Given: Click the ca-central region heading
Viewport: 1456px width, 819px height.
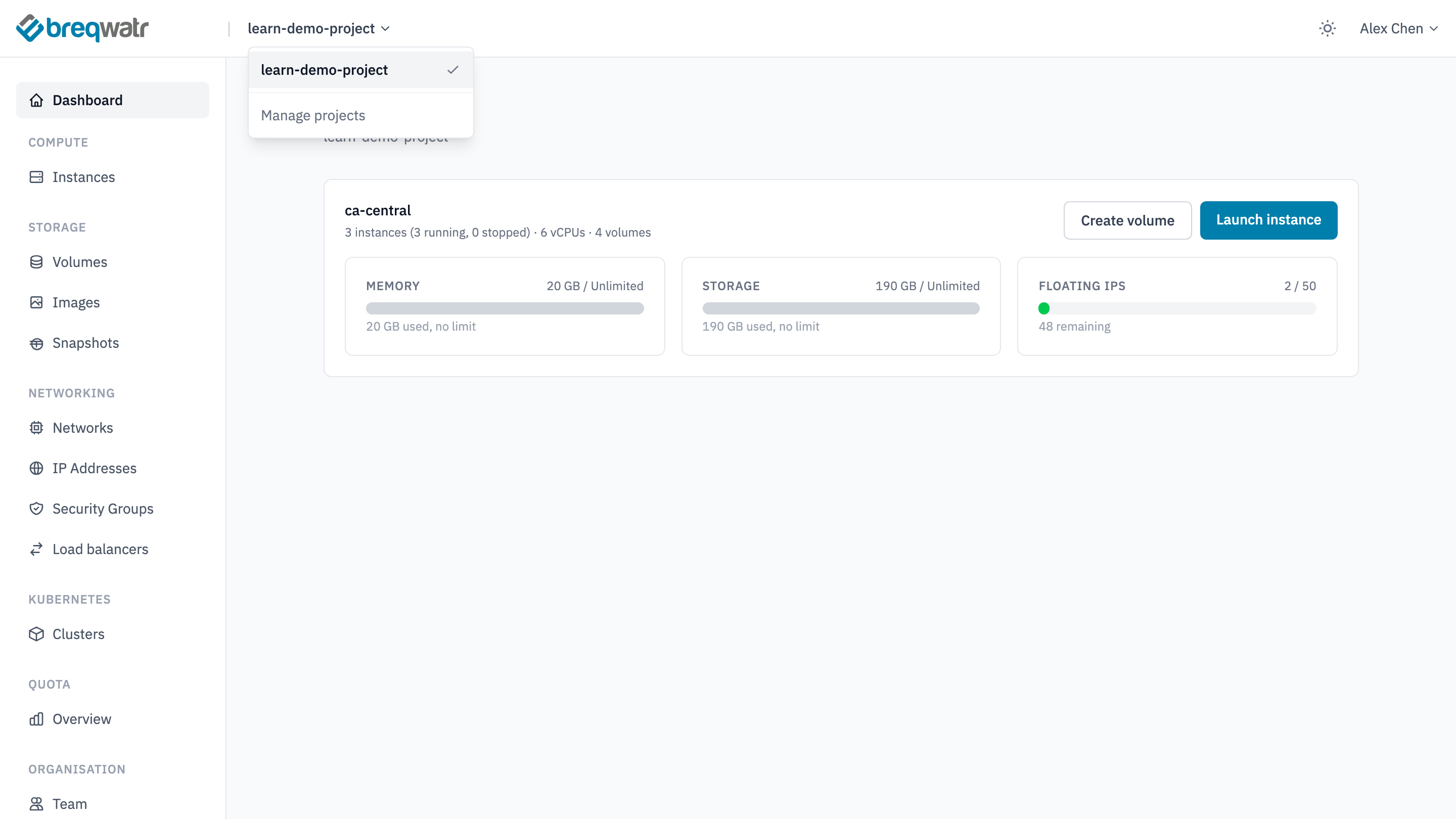Looking at the screenshot, I should 378,210.
